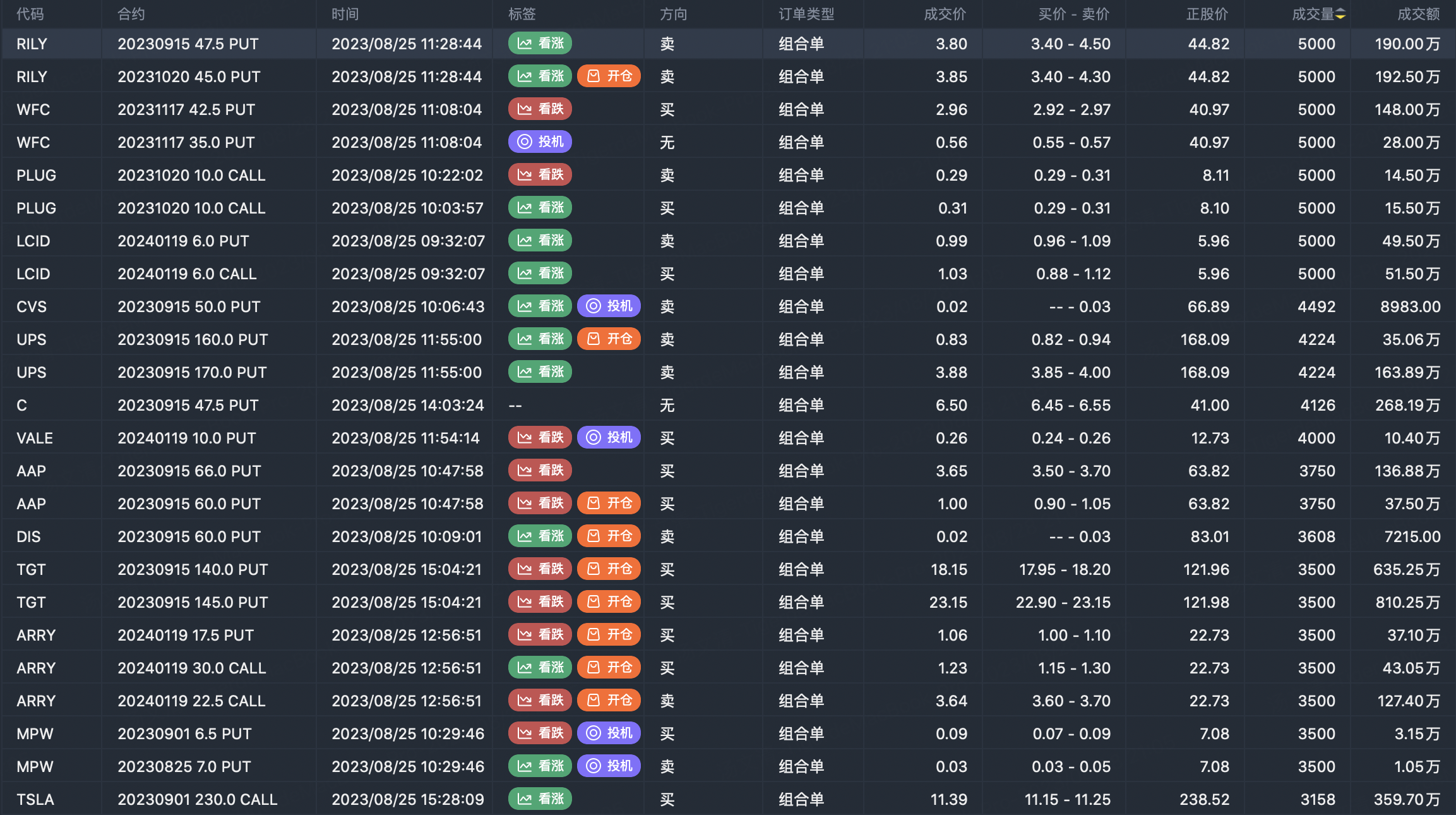Sort by the 时间 column header
This screenshot has width=1456, height=815.
click(x=345, y=14)
